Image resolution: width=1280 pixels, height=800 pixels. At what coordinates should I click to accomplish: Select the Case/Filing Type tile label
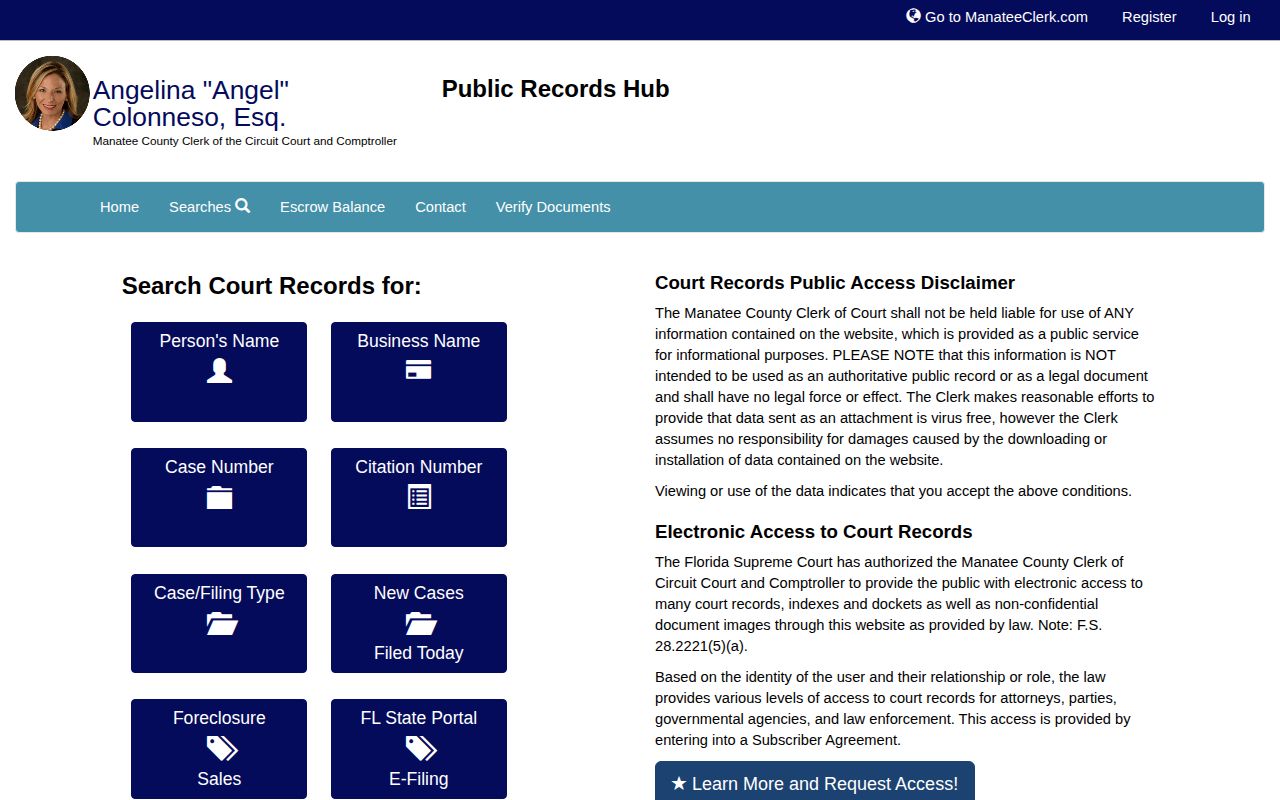(x=219, y=593)
